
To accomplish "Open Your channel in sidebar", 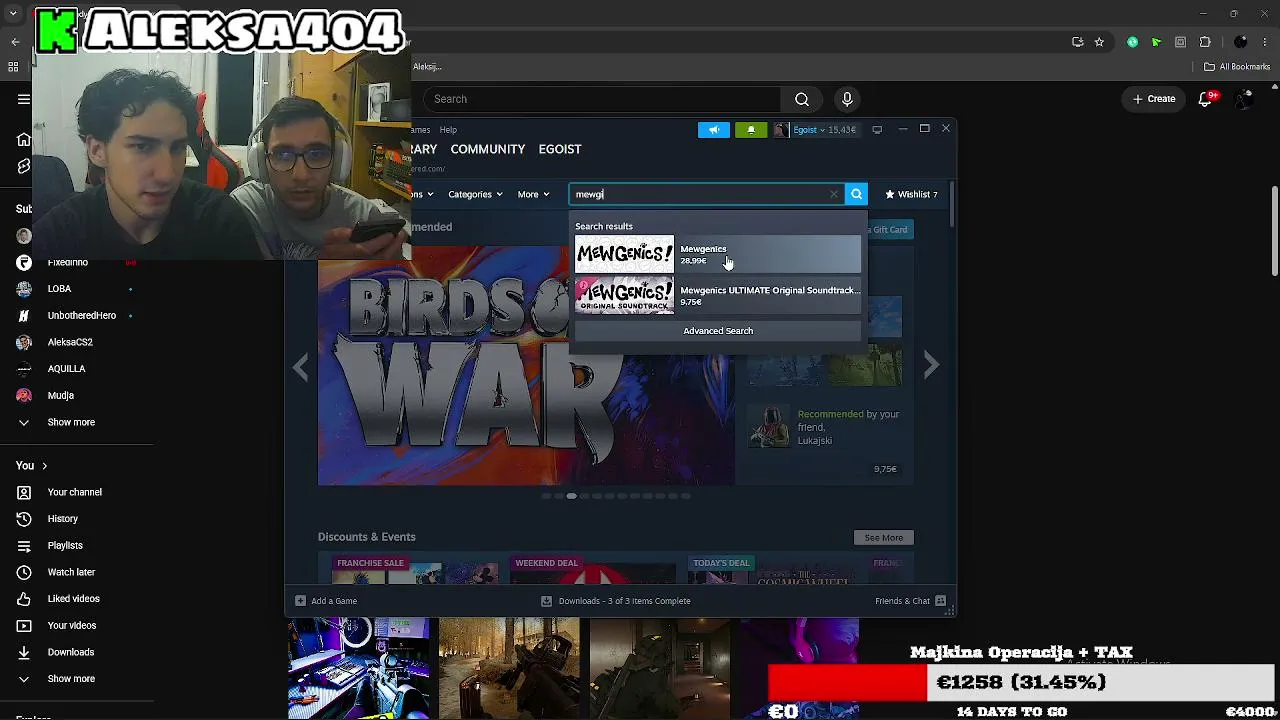I will coord(77,492).
